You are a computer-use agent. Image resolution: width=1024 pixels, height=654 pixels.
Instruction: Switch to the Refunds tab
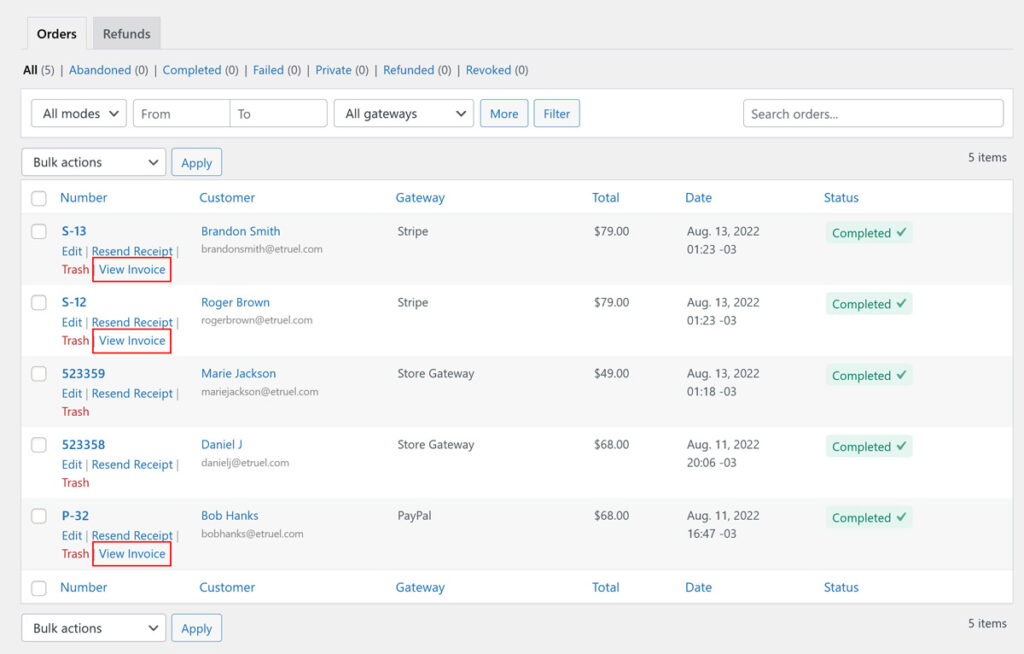pyautogui.click(x=126, y=33)
